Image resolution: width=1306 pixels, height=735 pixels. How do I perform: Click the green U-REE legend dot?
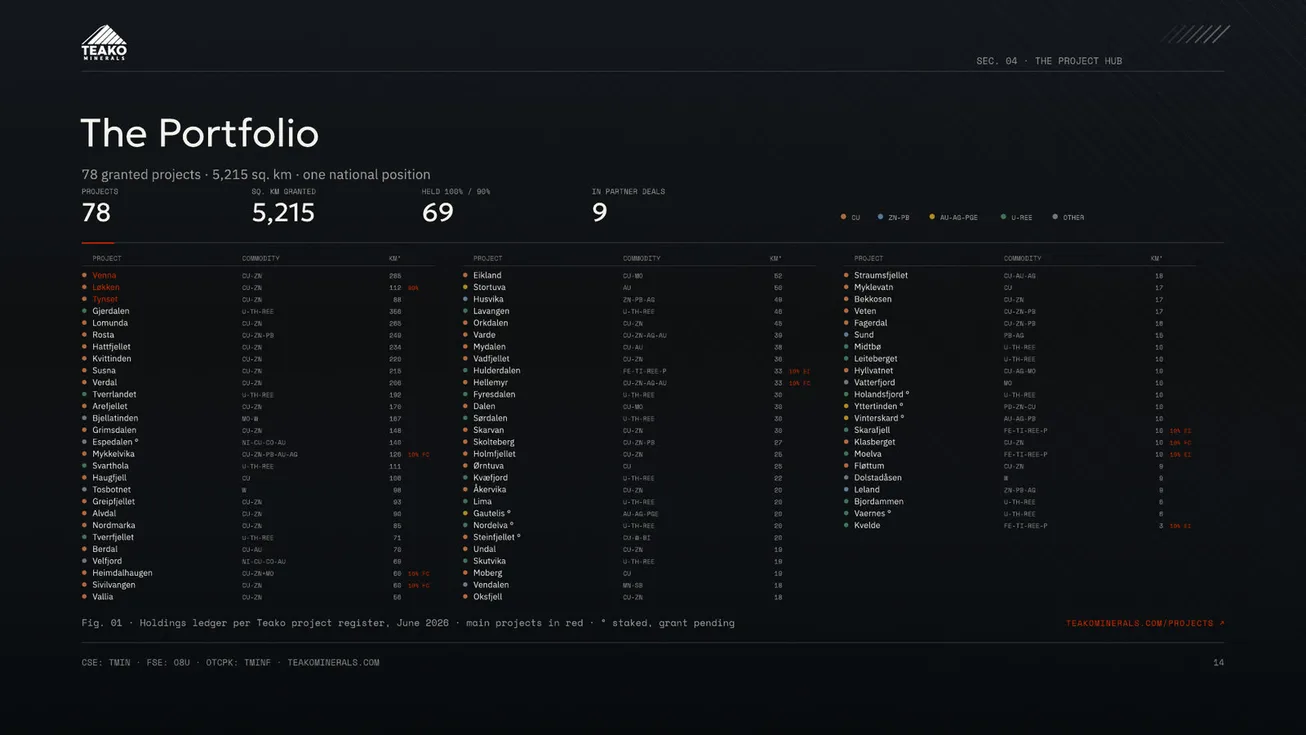(x=1003, y=217)
